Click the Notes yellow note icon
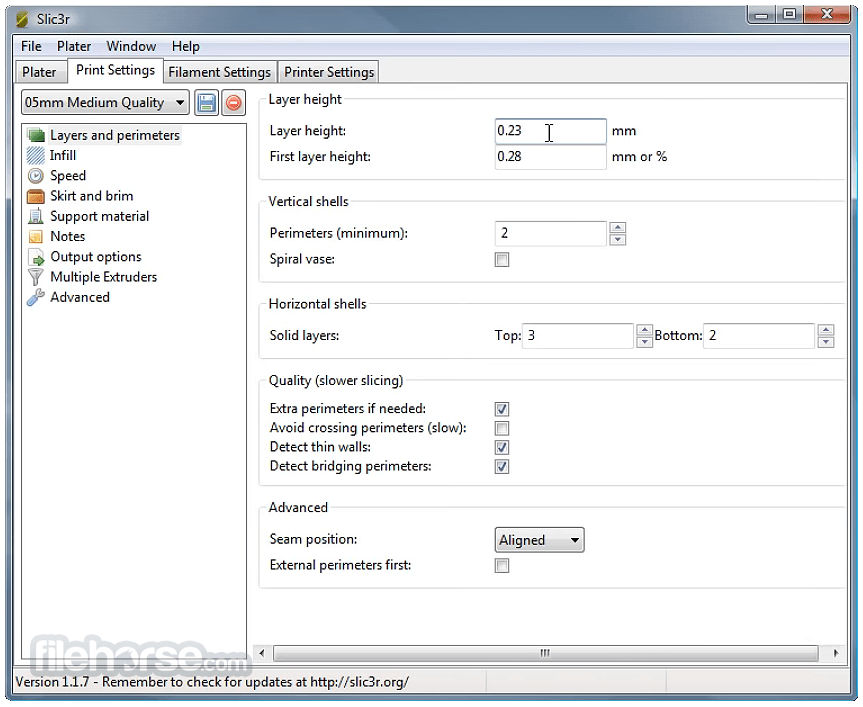Screen dimensions: 863x707 tap(36, 237)
